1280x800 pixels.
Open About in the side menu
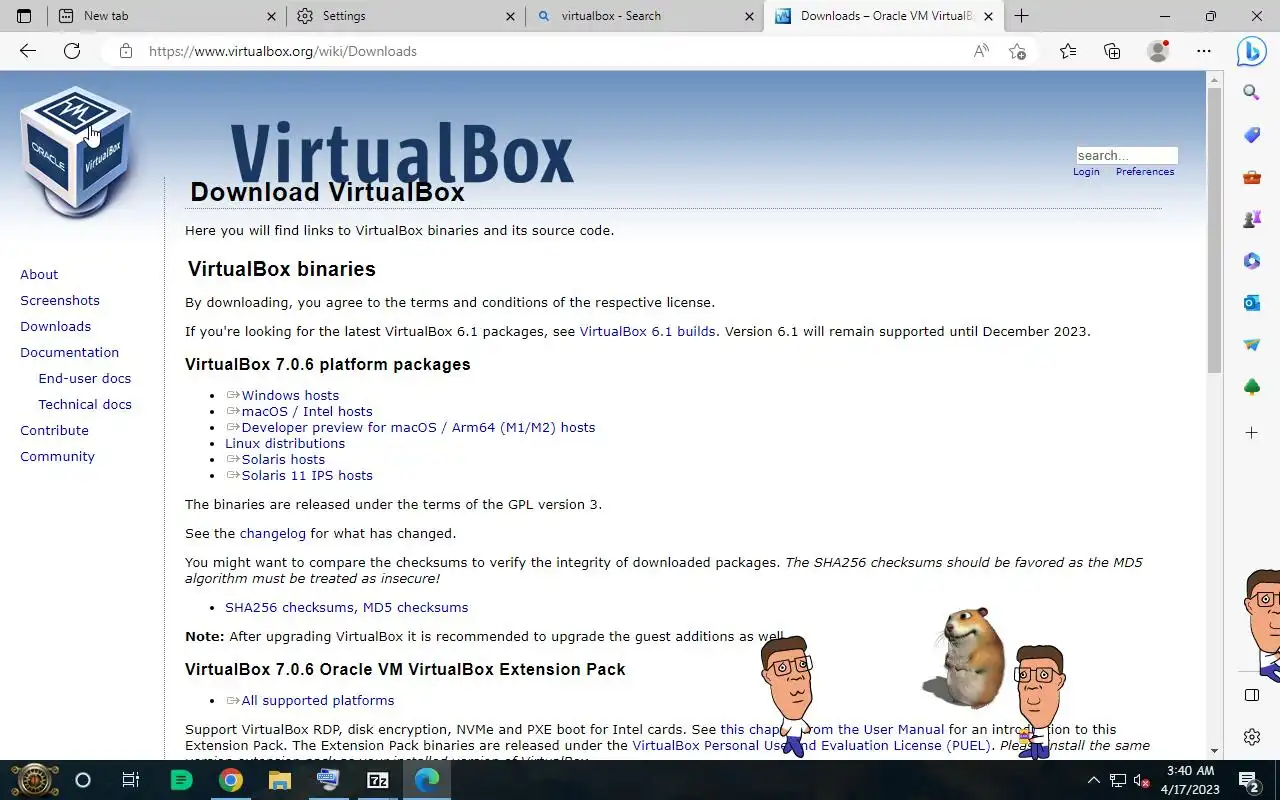coord(39,274)
